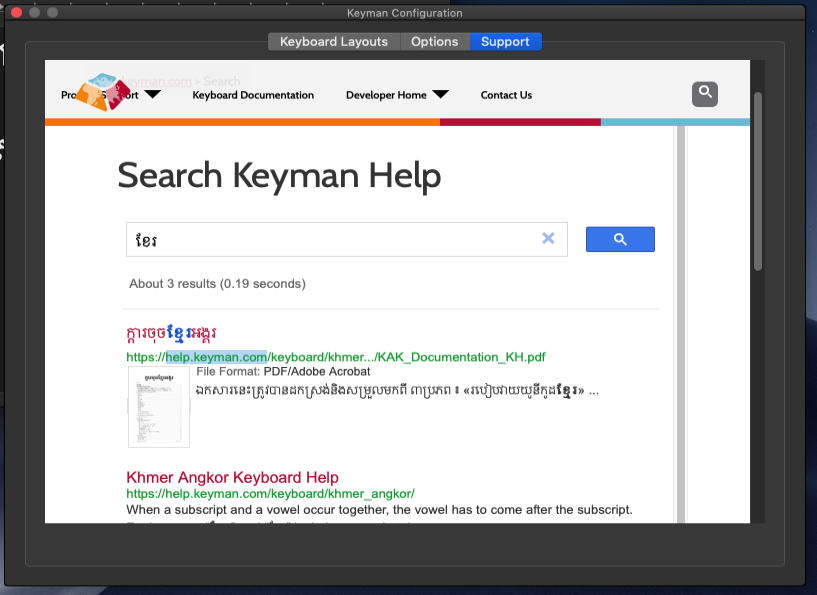Clear the search field with X icon
Viewport: 817px width, 595px height.
click(x=548, y=238)
